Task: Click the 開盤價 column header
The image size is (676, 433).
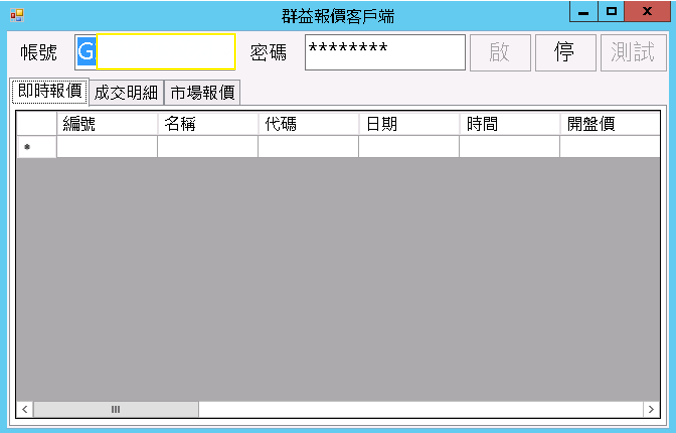Action: tap(610, 124)
